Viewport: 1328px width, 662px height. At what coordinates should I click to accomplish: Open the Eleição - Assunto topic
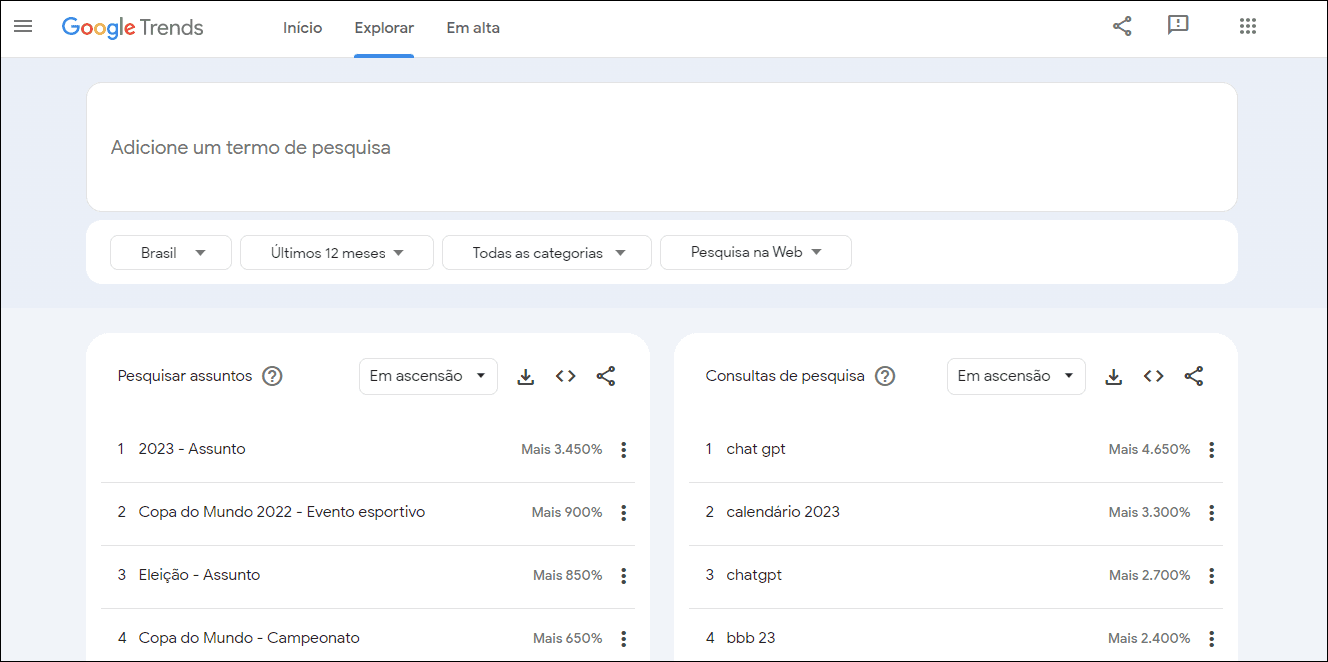199,575
